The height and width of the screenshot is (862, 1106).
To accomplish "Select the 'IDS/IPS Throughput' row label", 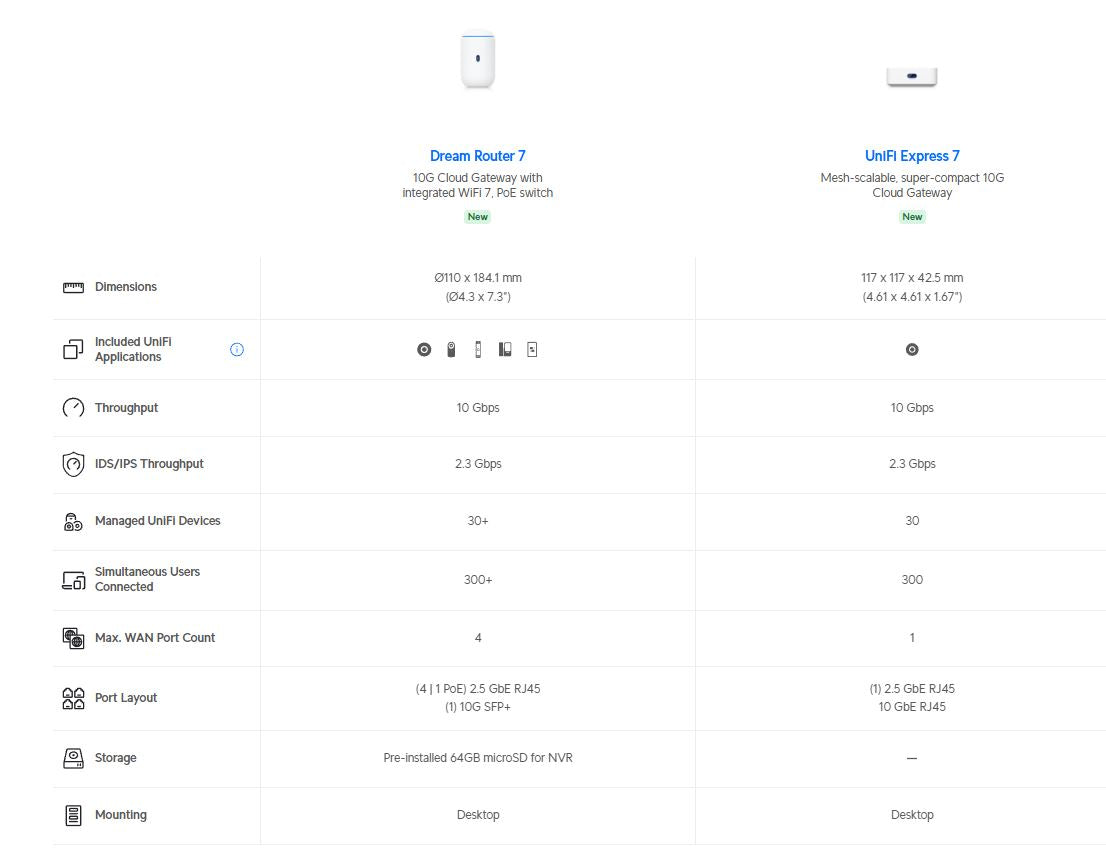I will tap(149, 464).
